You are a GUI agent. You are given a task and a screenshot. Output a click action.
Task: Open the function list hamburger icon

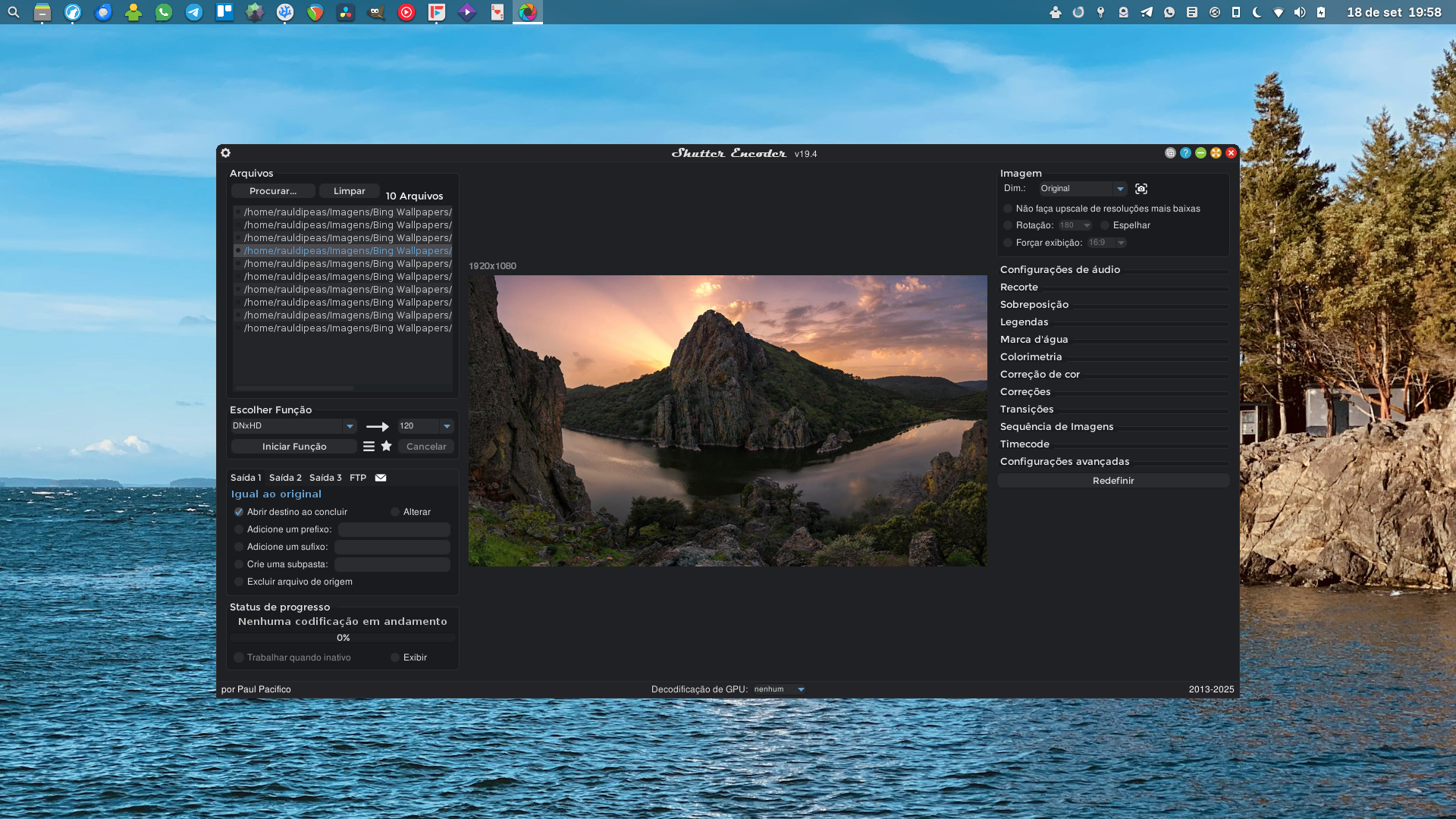point(369,447)
